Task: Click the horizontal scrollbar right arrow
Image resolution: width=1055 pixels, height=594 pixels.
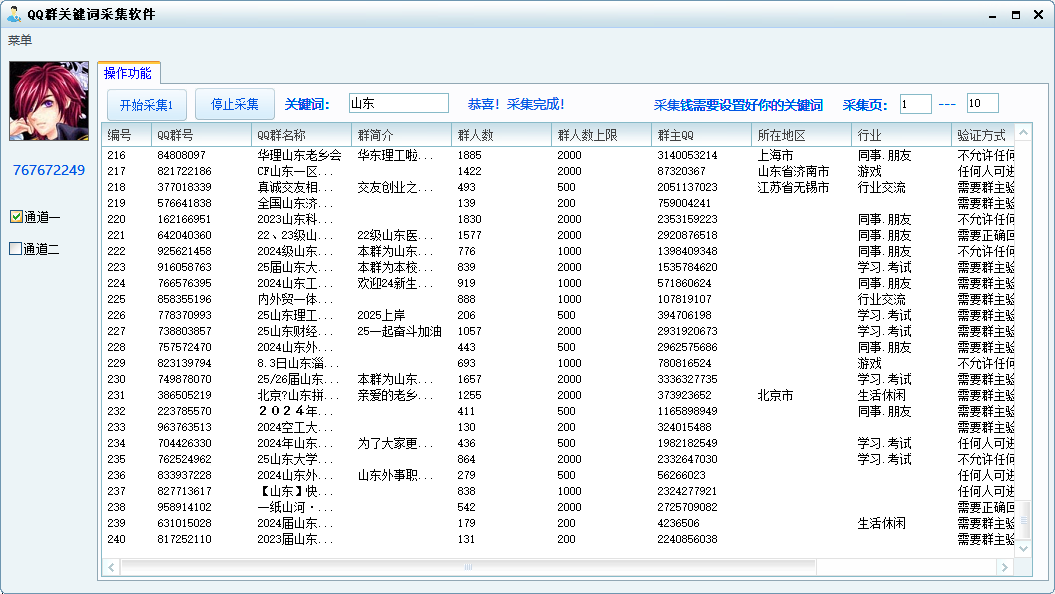Action: click(1005, 567)
